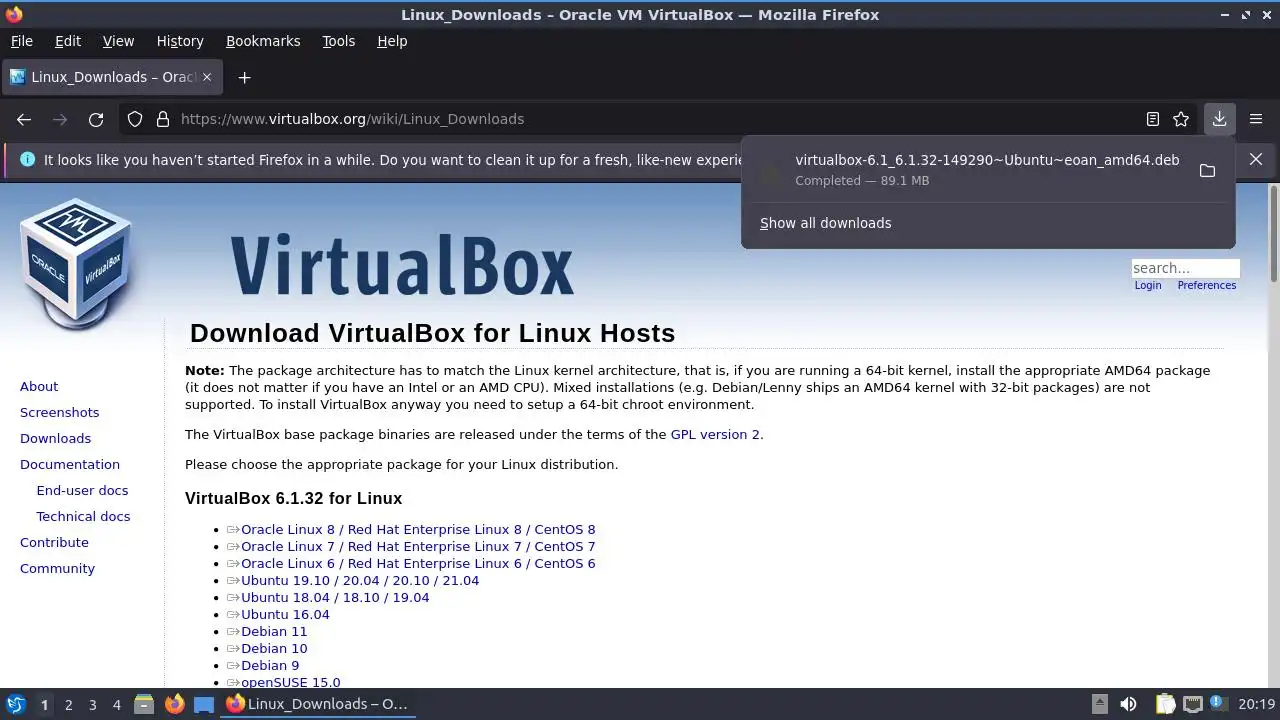Image resolution: width=1280 pixels, height=720 pixels.
Task: Open the Lubuntu start menu
Action: 15,704
